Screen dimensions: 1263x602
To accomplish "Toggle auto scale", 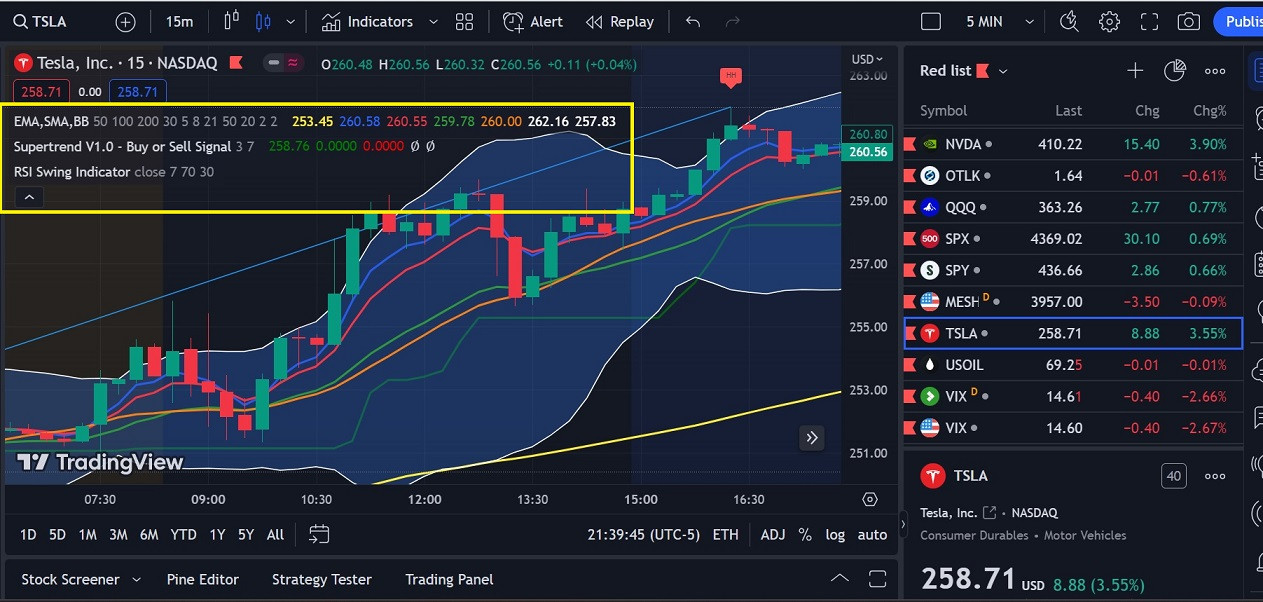I will [872, 535].
